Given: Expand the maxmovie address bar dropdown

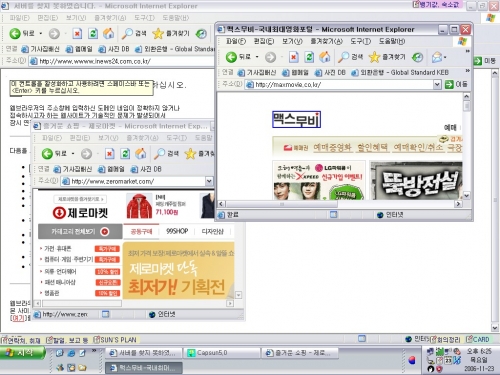Looking at the screenshot, I should (x=437, y=85).
